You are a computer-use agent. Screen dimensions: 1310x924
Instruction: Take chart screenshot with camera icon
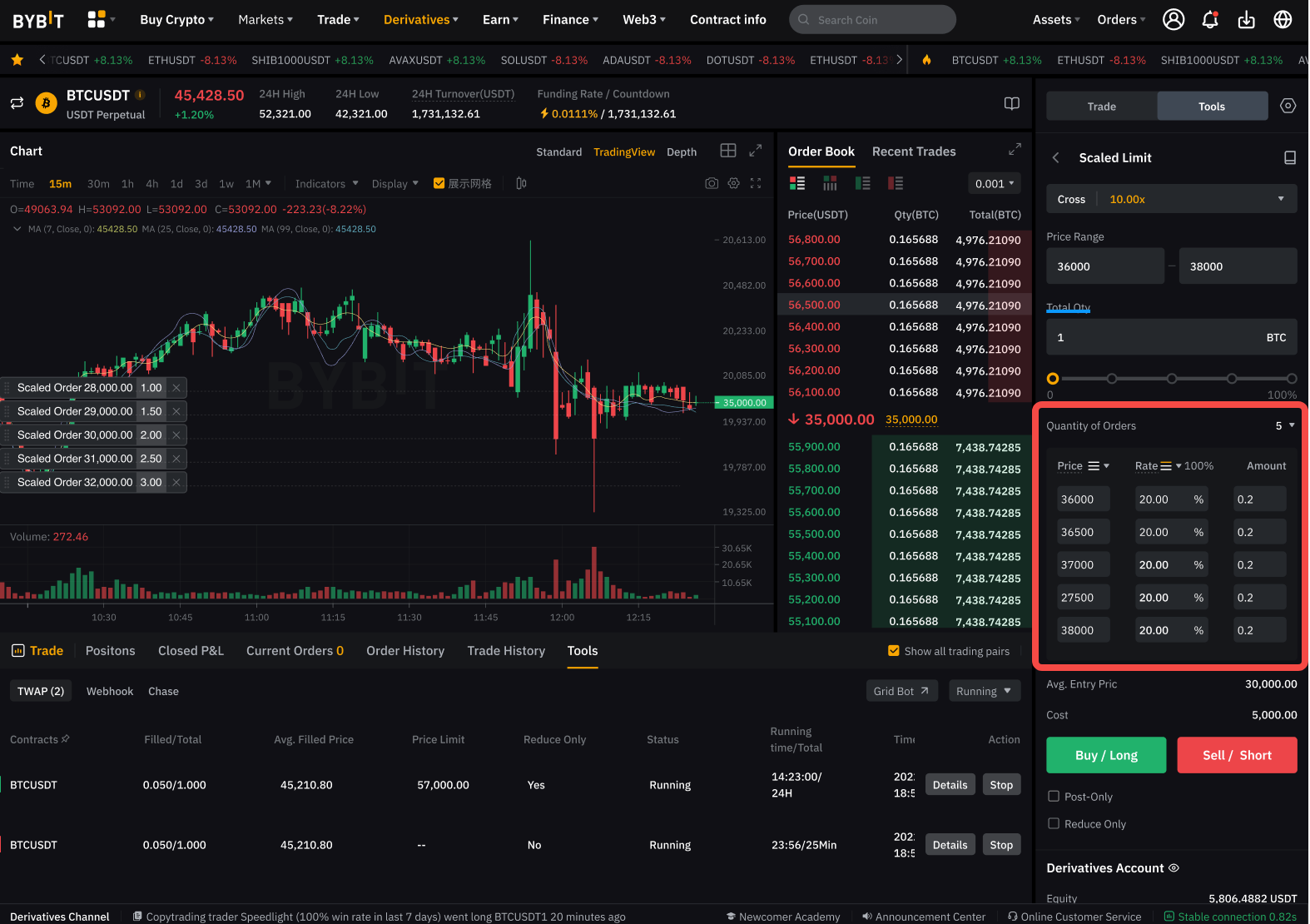pos(712,183)
